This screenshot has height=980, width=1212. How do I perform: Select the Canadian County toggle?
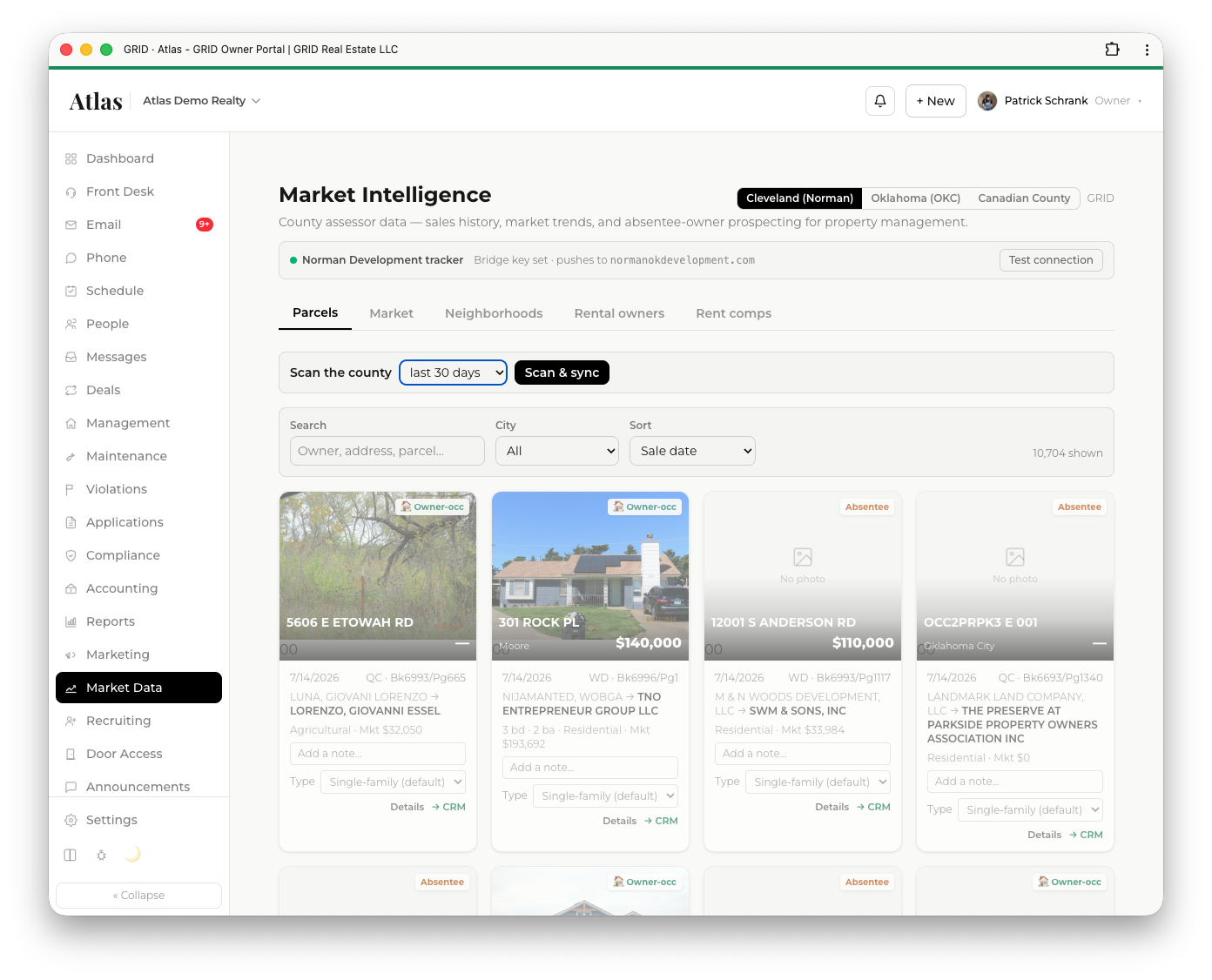pyautogui.click(x=1024, y=198)
